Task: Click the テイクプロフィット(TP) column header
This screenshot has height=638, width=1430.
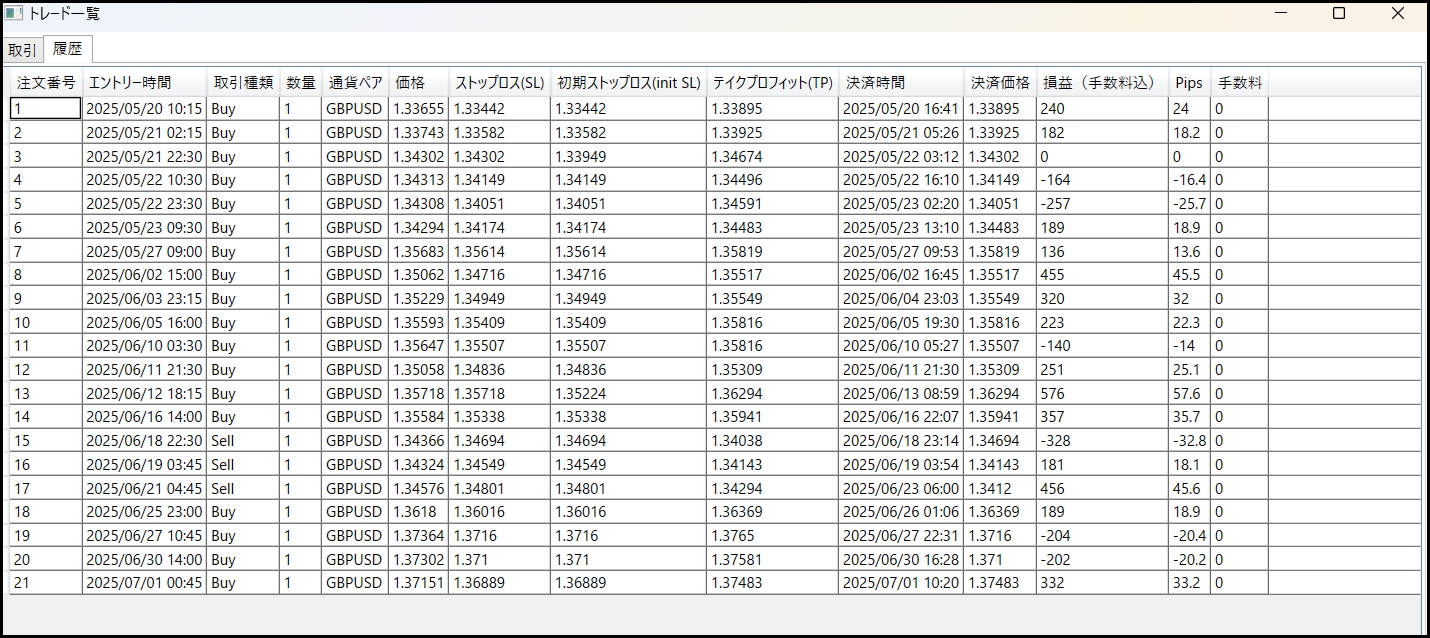Action: click(772, 83)
